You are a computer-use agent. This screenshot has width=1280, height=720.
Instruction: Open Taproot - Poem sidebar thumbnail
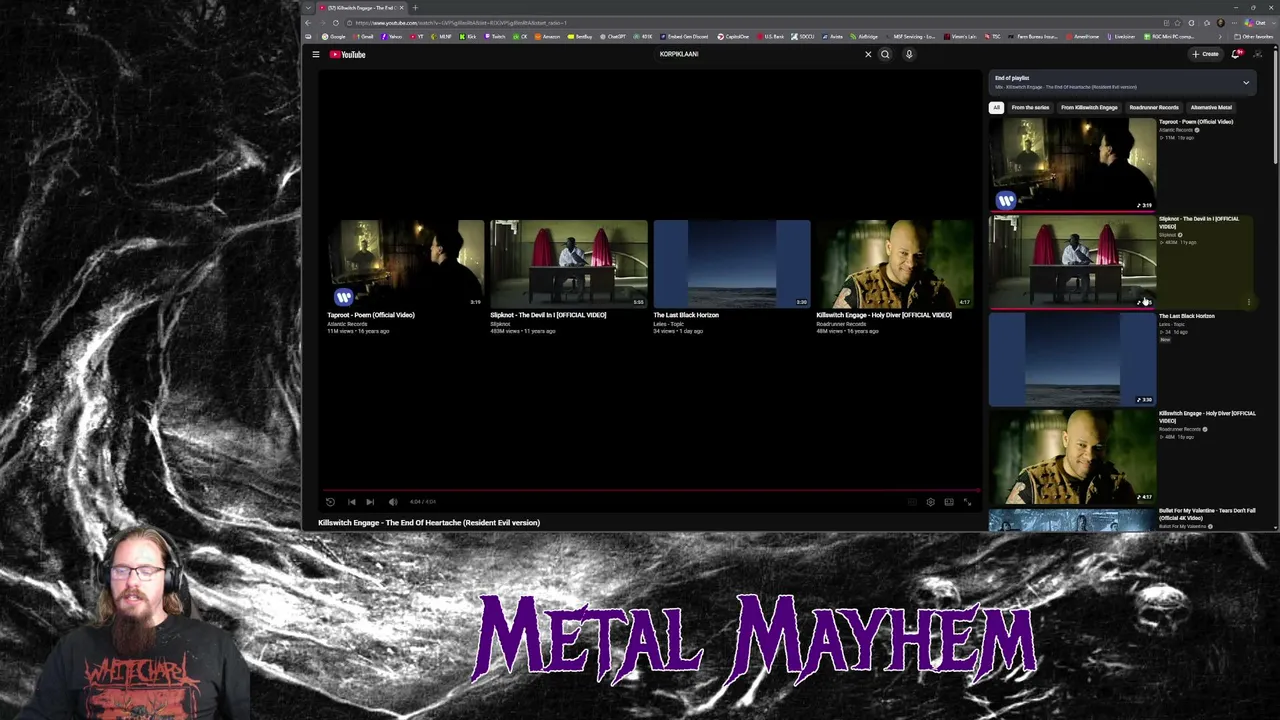(x=1072, y=164)
